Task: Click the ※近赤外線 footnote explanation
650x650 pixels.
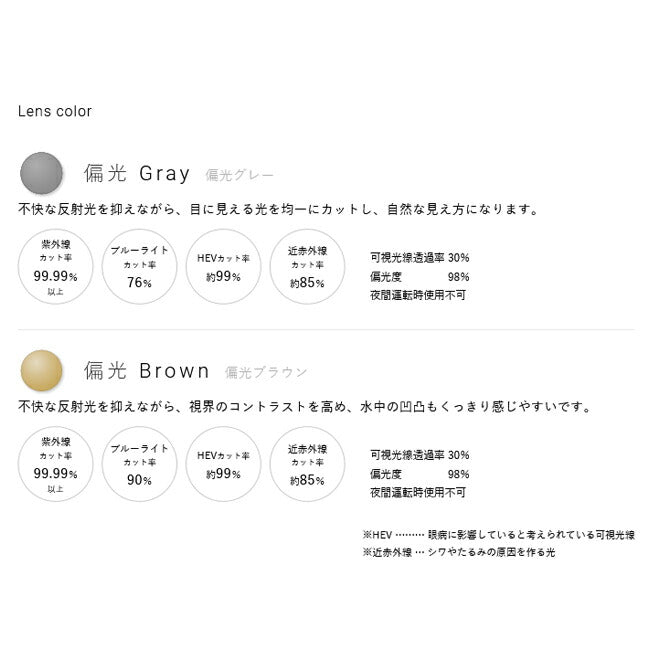Action: coord(458,552)
